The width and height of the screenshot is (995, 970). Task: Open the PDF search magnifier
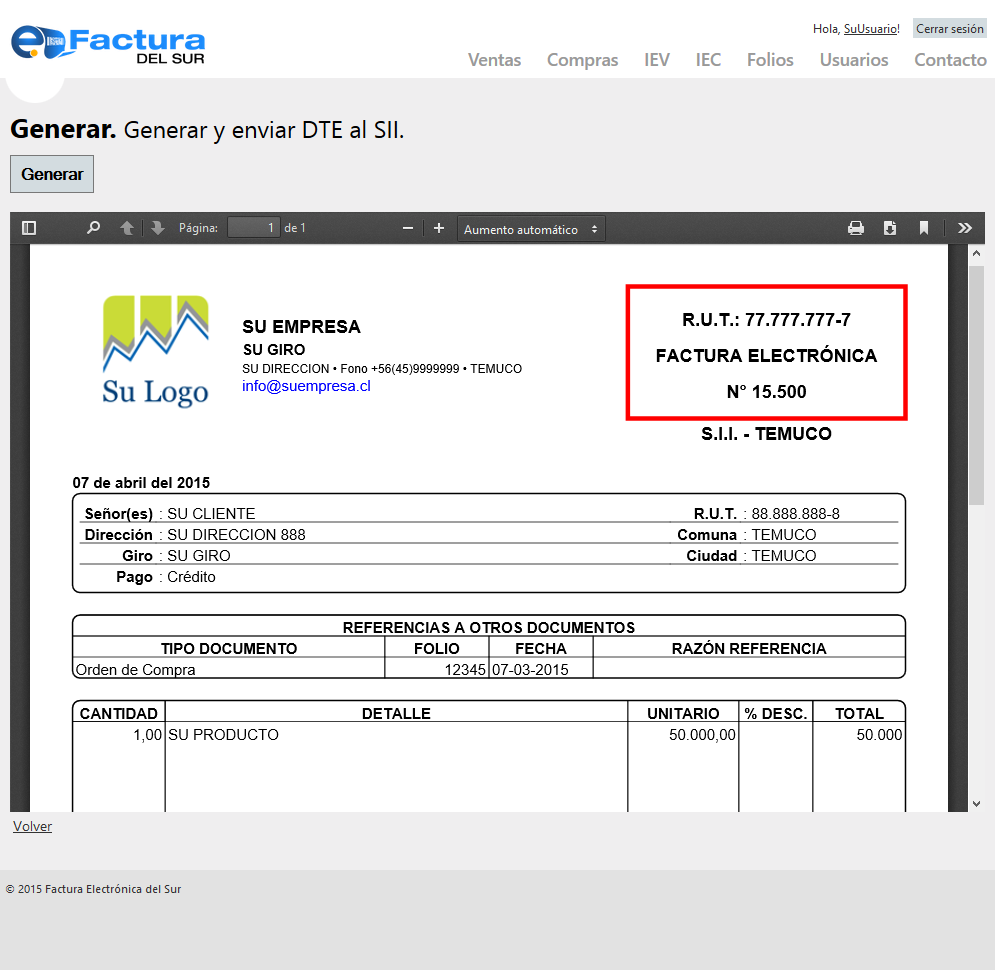click(93, 228)
